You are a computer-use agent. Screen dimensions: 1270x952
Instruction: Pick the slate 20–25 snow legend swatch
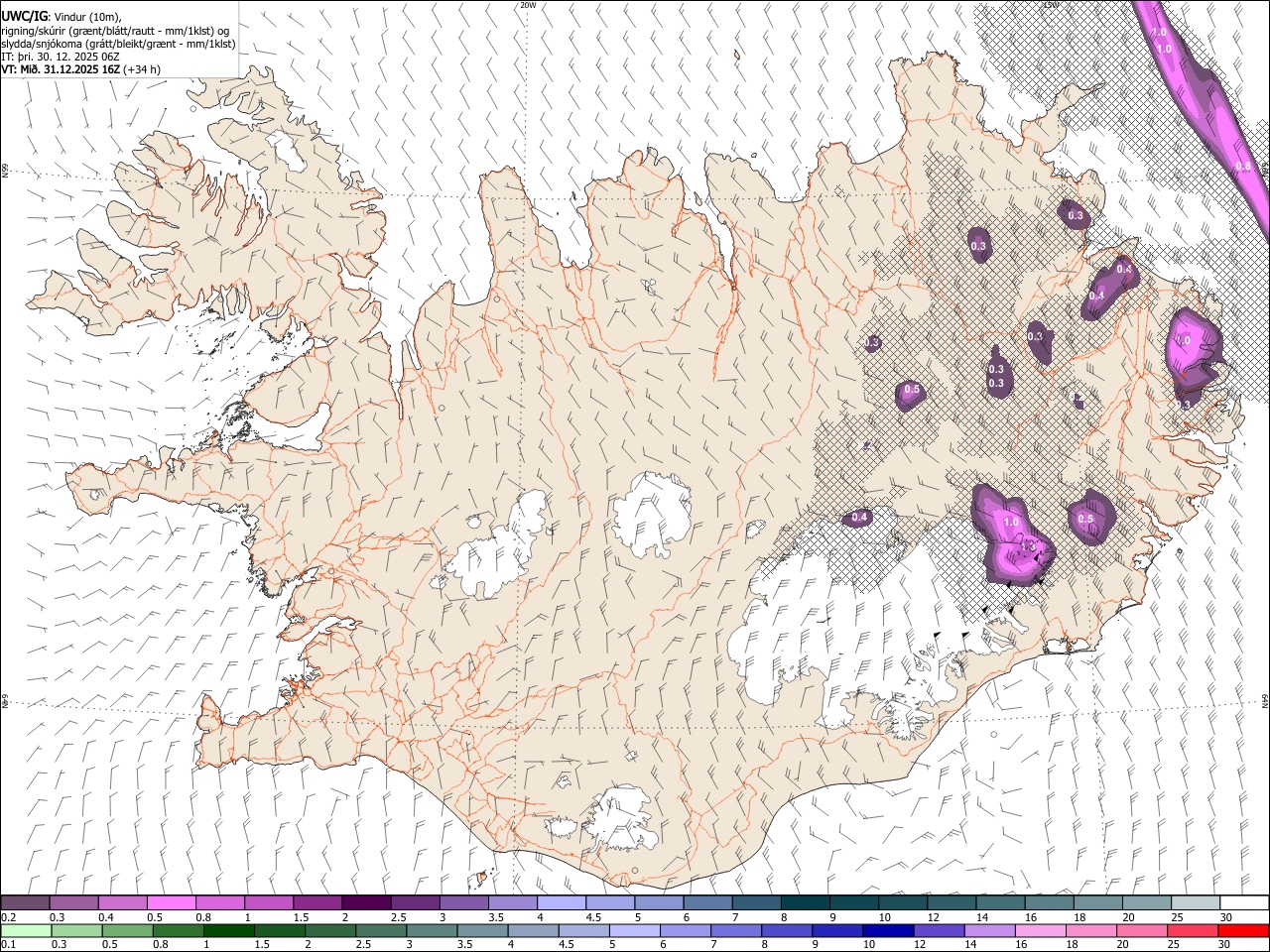(x=1146, y=903)
